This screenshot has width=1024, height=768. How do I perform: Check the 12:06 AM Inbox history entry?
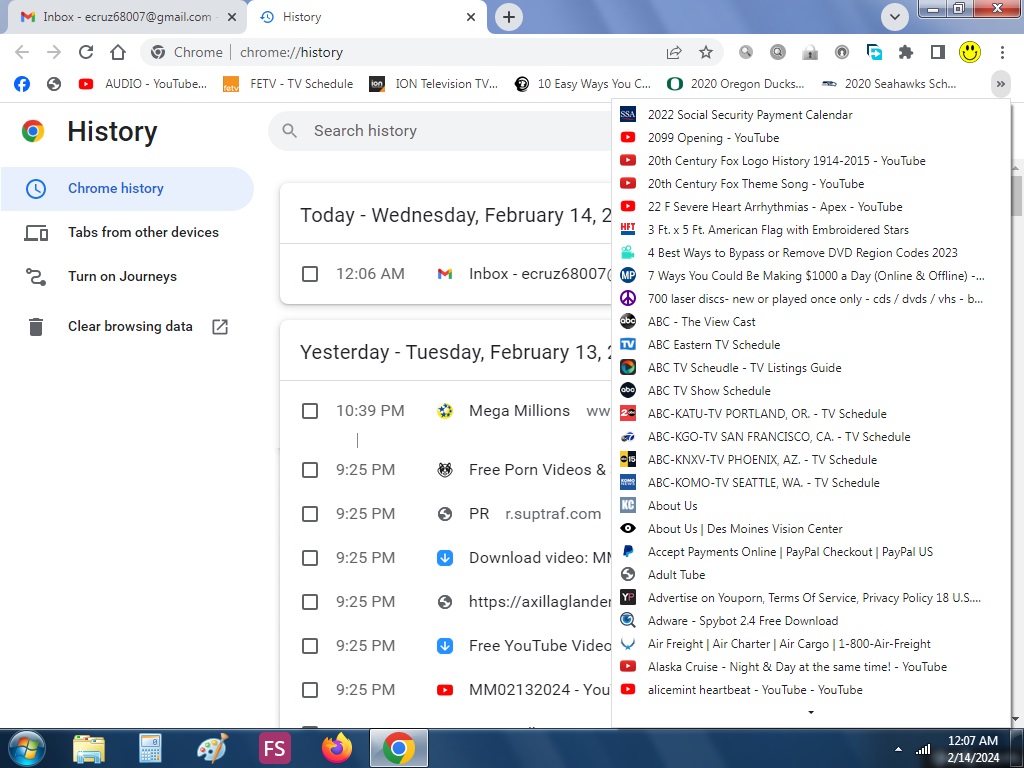pos(310,274)
